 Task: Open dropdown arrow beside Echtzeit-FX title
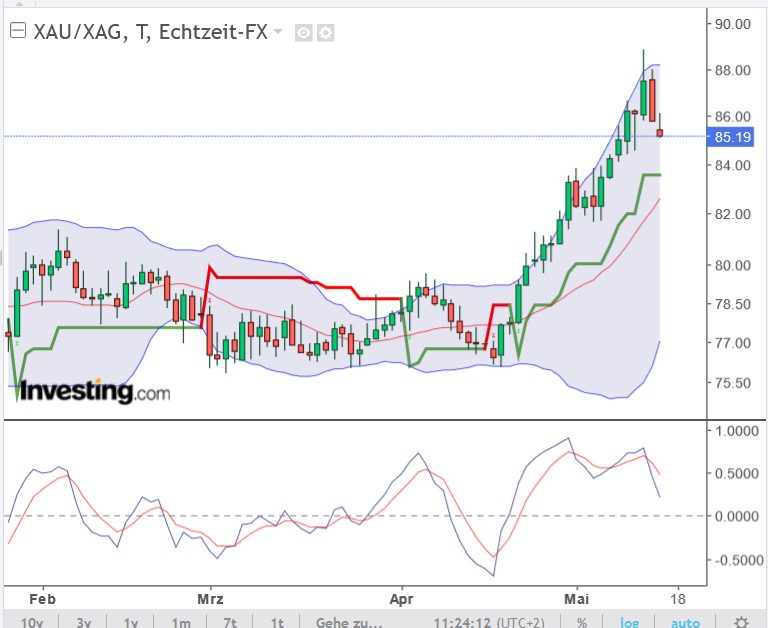278,32
